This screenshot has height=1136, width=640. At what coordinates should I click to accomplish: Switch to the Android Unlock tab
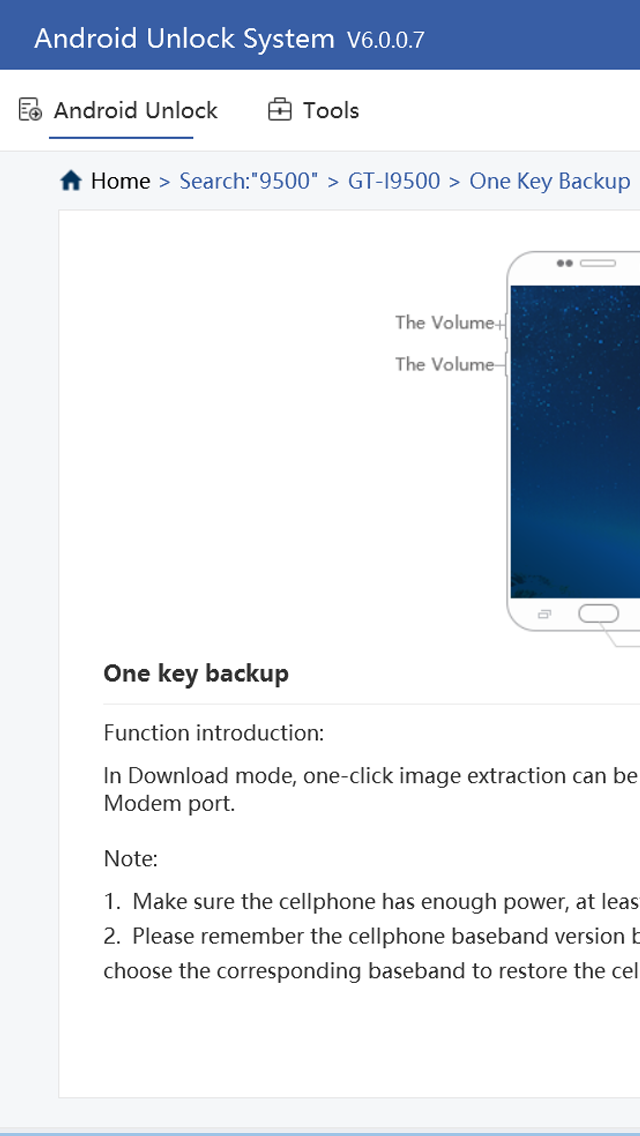[135, 110]
